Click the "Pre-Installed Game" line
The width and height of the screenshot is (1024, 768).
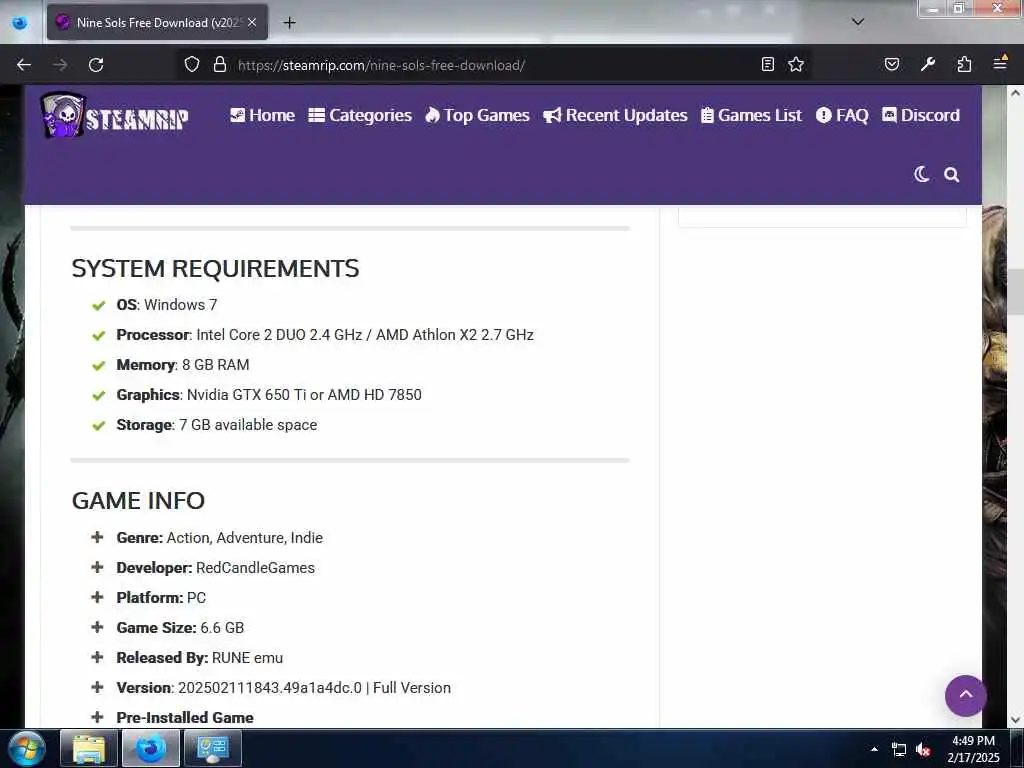point(185,718)
